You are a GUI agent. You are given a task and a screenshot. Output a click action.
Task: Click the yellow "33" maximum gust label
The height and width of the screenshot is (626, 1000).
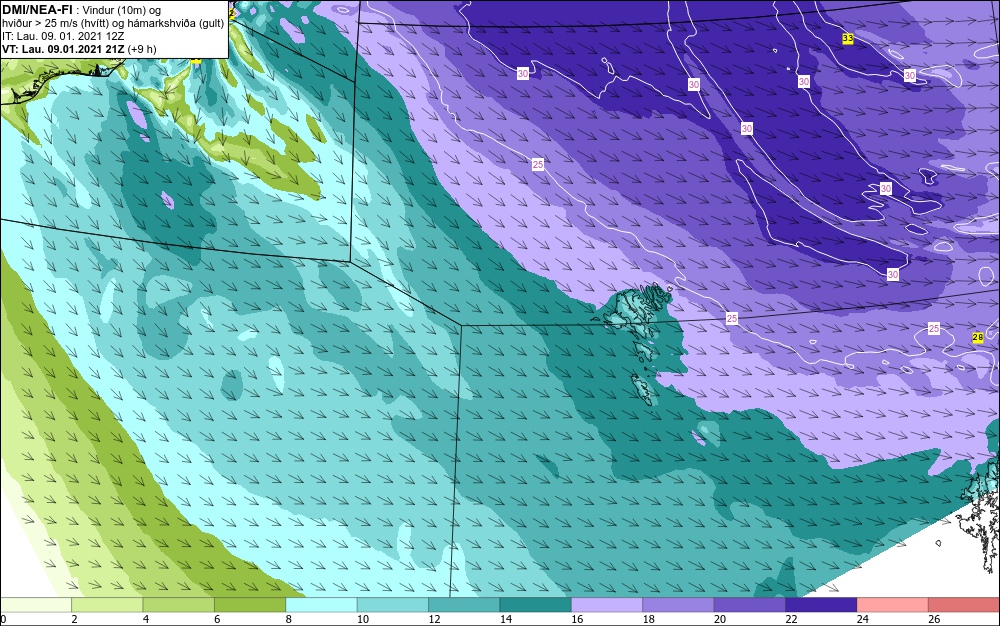tap(848, 39)
